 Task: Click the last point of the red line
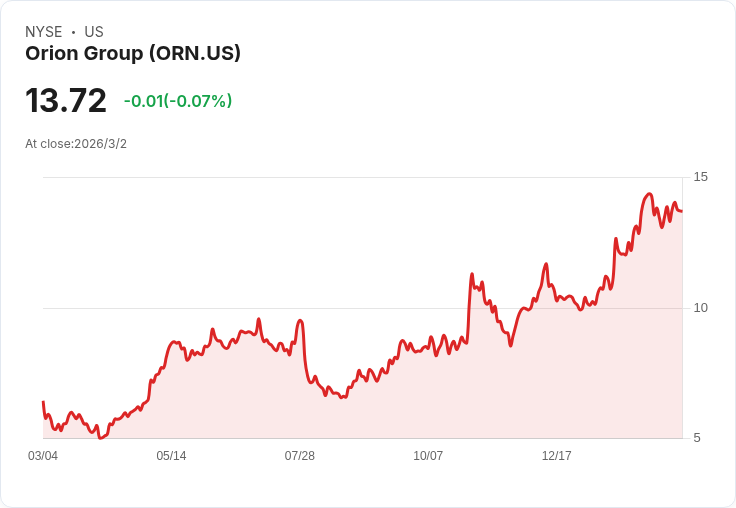(x=682, y=211)
